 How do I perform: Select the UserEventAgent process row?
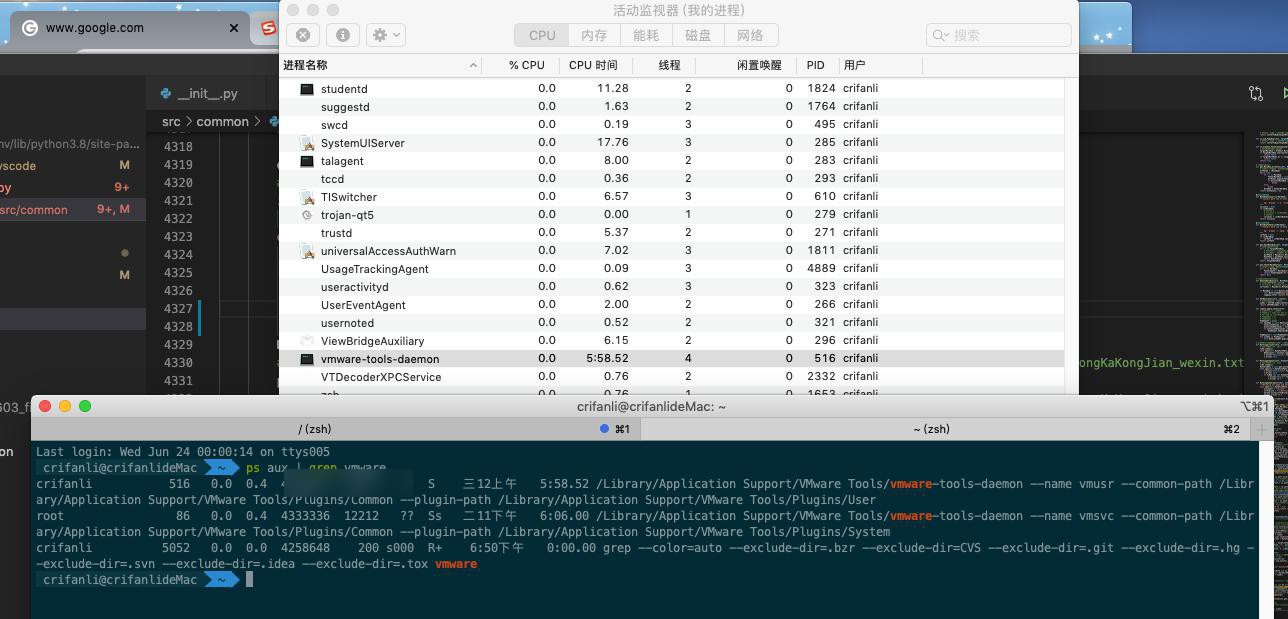coord(672,305)
